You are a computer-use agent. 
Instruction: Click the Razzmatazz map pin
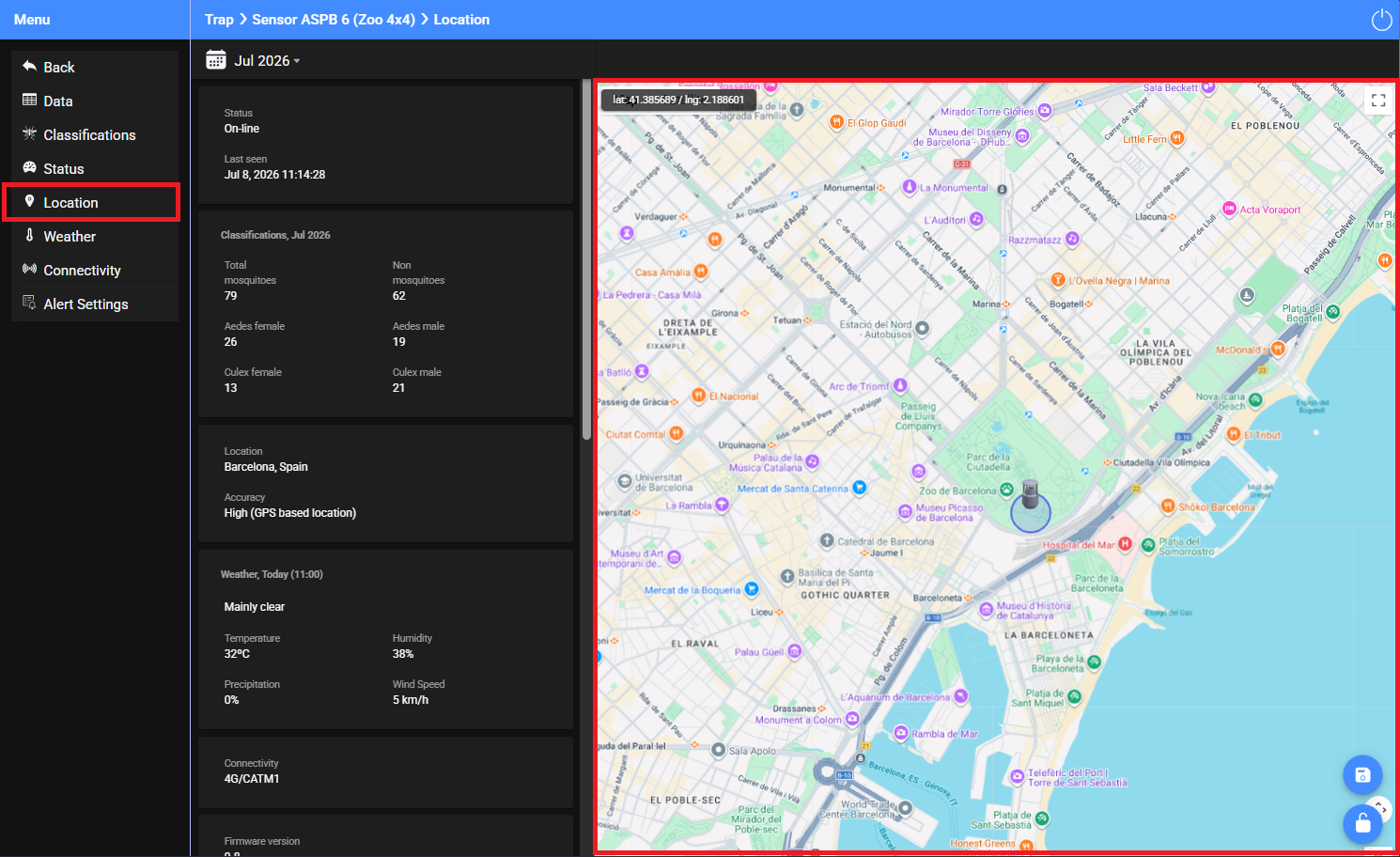tap(1072, 240)
